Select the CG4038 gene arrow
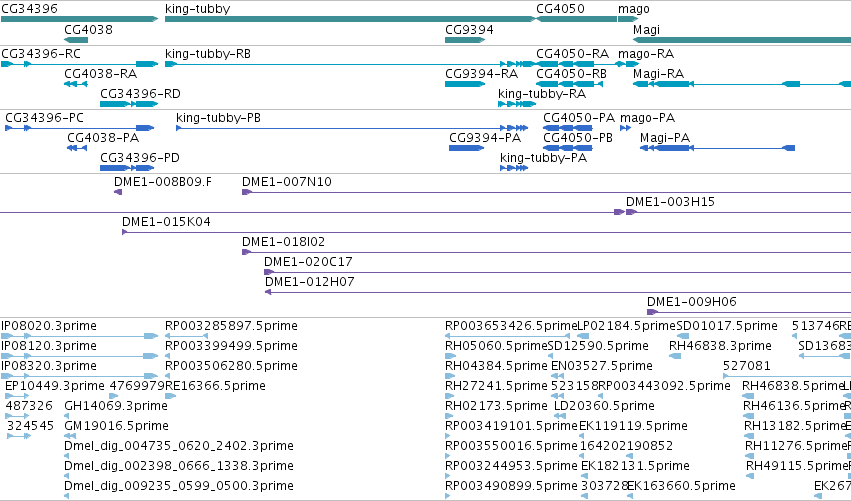 tap(76, 40)
